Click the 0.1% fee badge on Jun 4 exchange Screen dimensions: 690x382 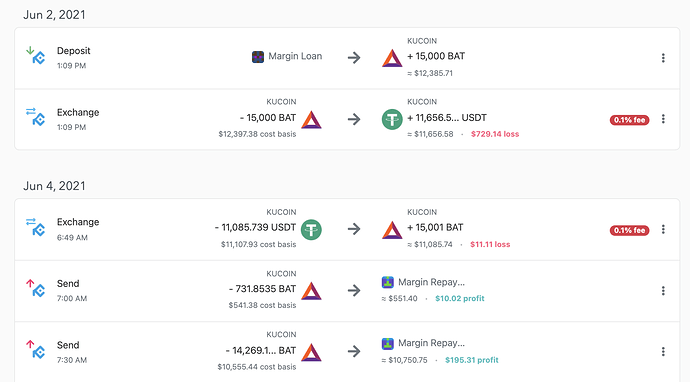pos(629,230)
